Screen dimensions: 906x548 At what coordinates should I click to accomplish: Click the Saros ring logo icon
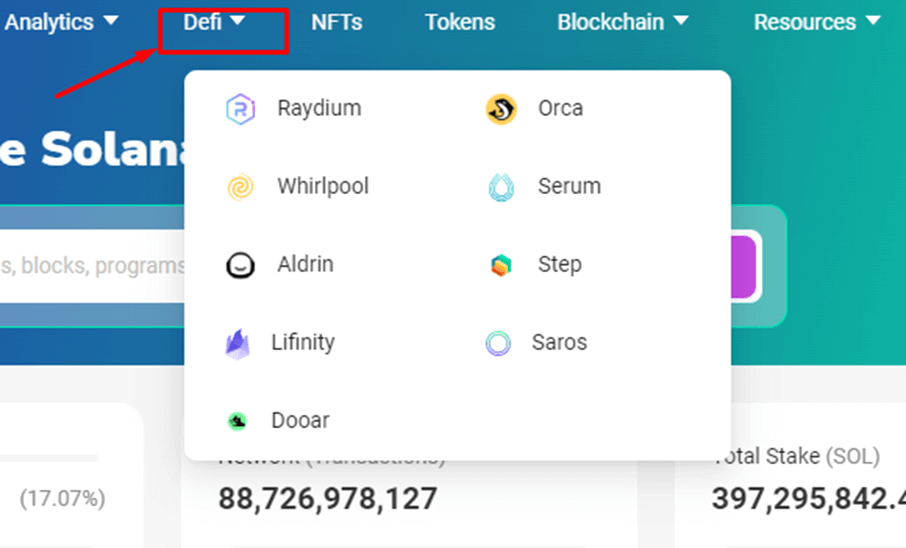click(498, 343)
